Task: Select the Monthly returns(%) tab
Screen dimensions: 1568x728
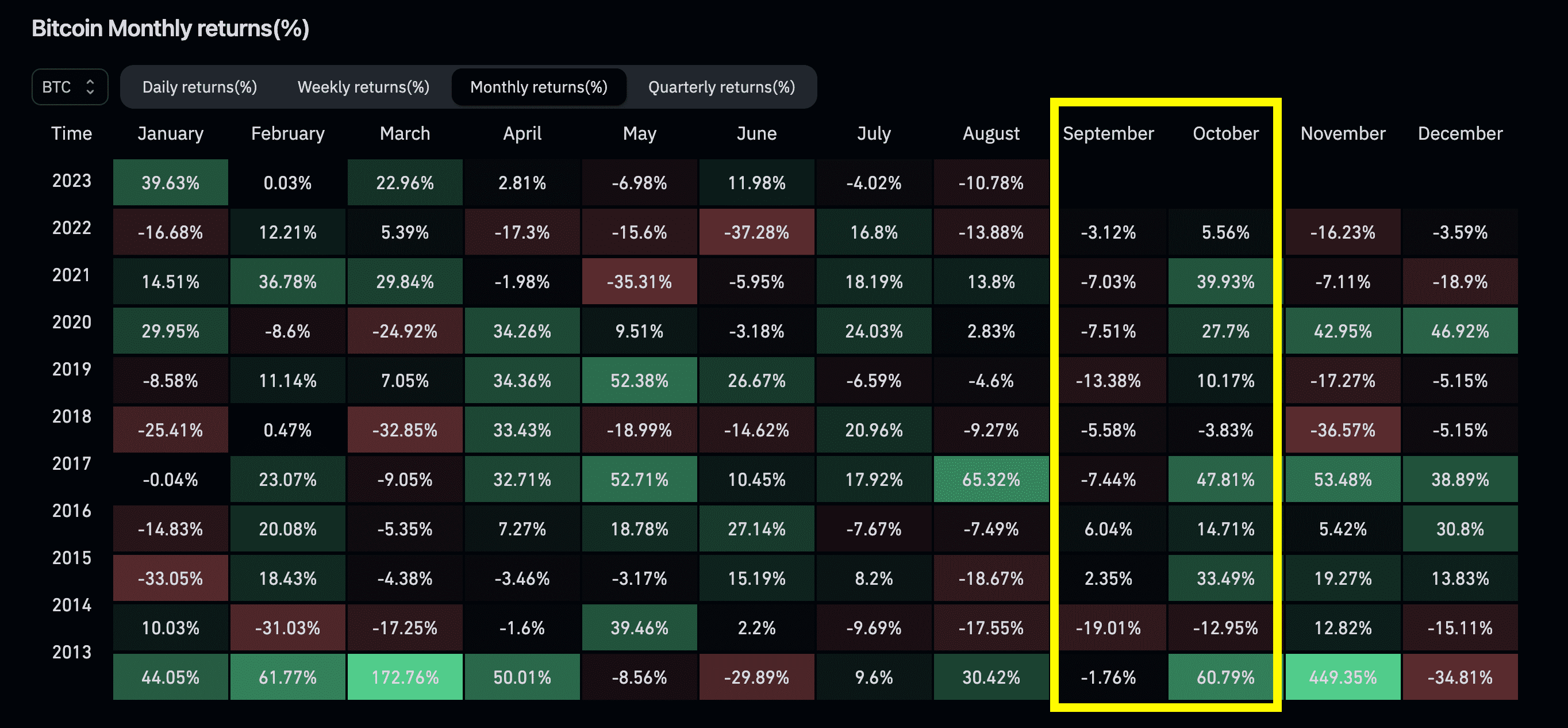Action: 539,87
